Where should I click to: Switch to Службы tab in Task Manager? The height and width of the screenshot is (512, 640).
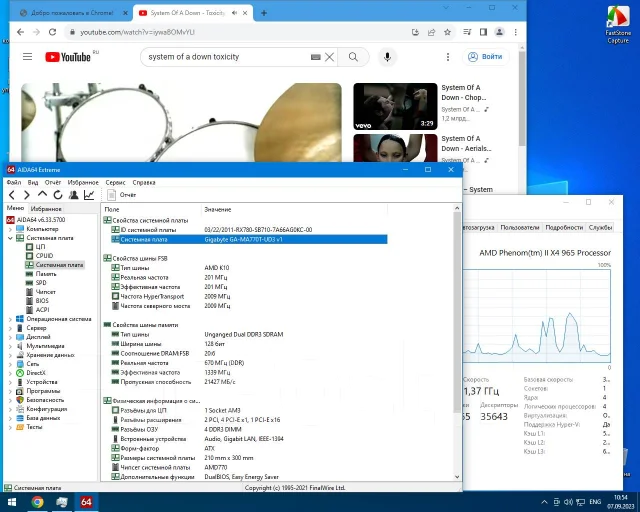pos(600,227)
